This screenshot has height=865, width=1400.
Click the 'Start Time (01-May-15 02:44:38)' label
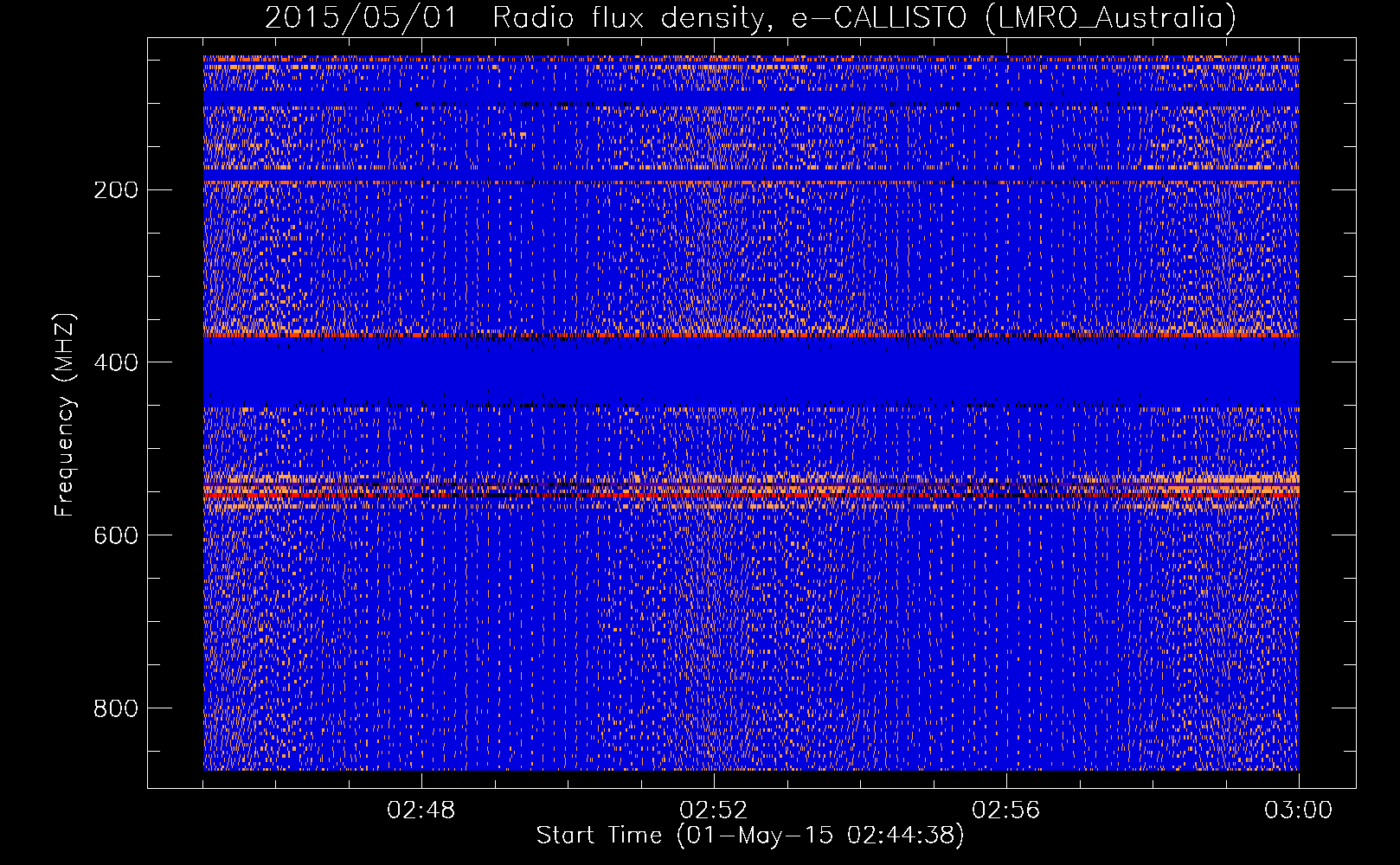[x=750, y=836]
